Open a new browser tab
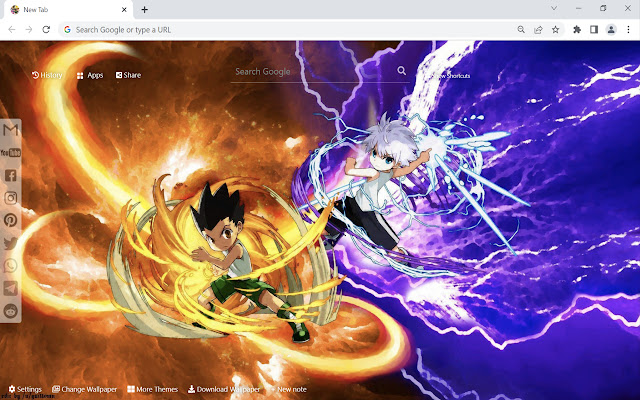 (x=144, y=9)
